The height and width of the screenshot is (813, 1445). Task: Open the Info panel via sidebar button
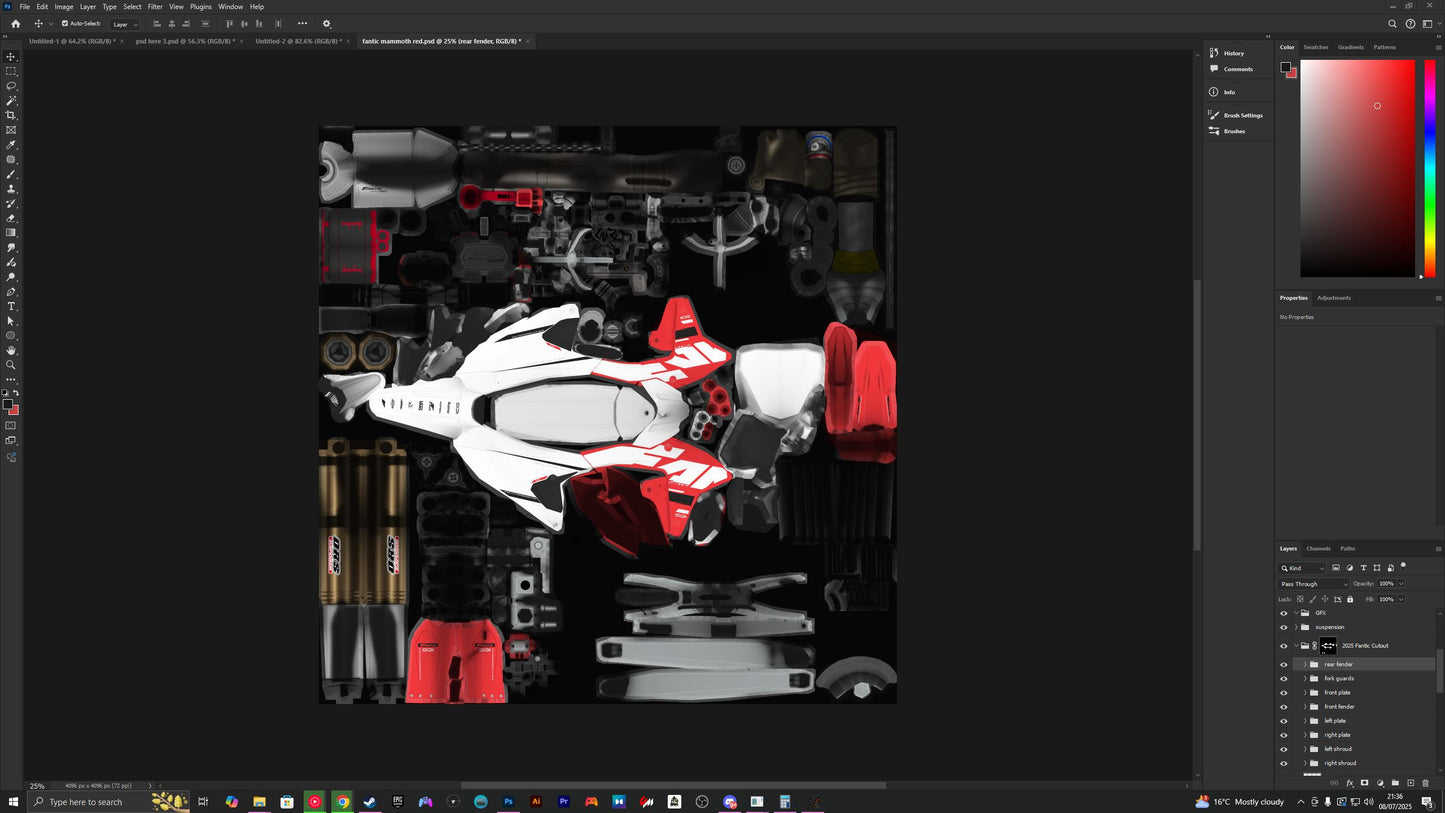pyautogui.click(x=1228, y=91)
